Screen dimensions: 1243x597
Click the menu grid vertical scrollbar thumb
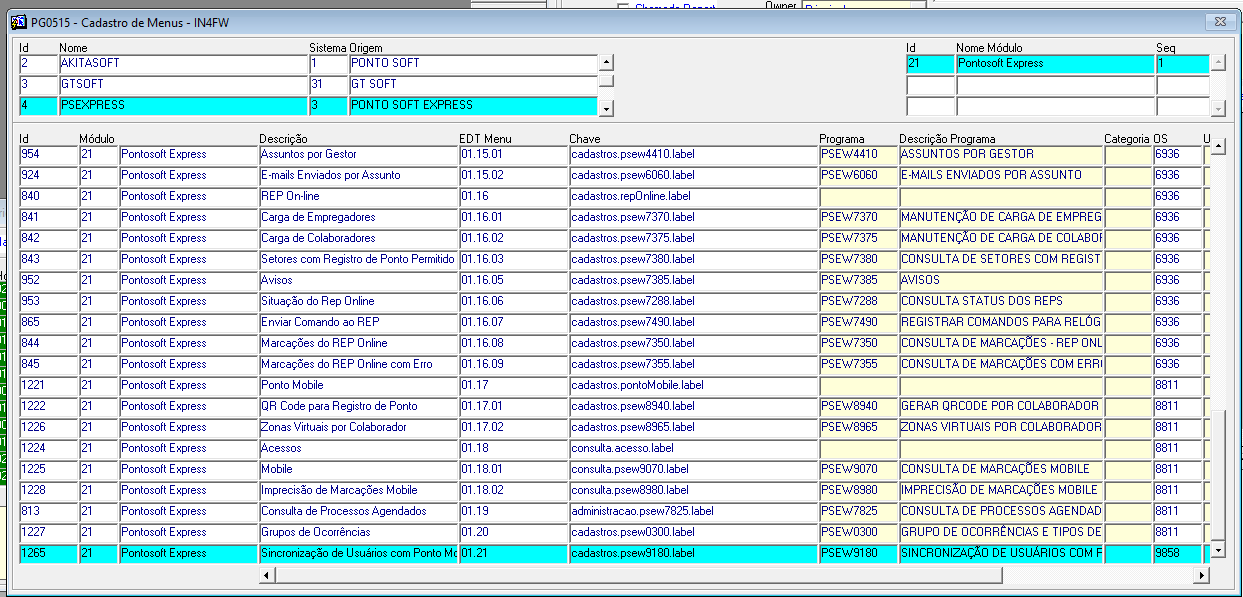click(x=1217, y=477)
